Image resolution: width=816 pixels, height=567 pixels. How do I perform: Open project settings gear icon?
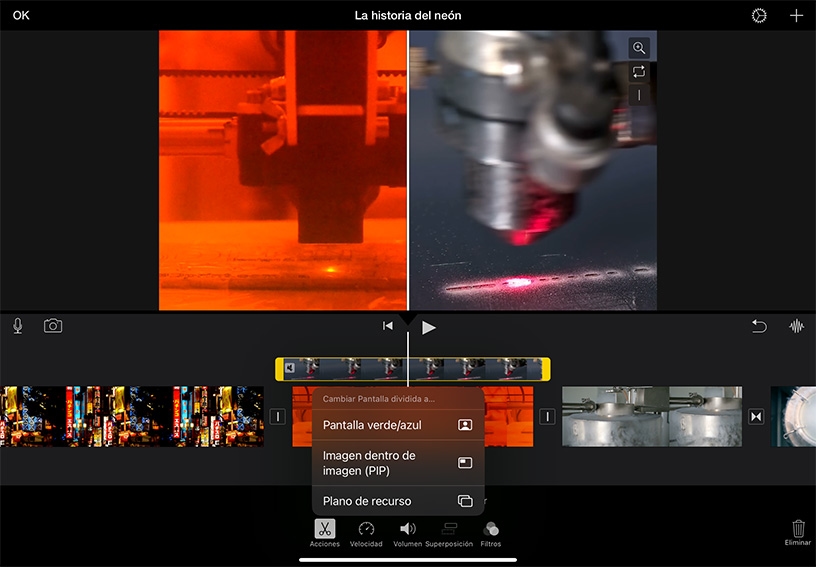pos(759,16)
